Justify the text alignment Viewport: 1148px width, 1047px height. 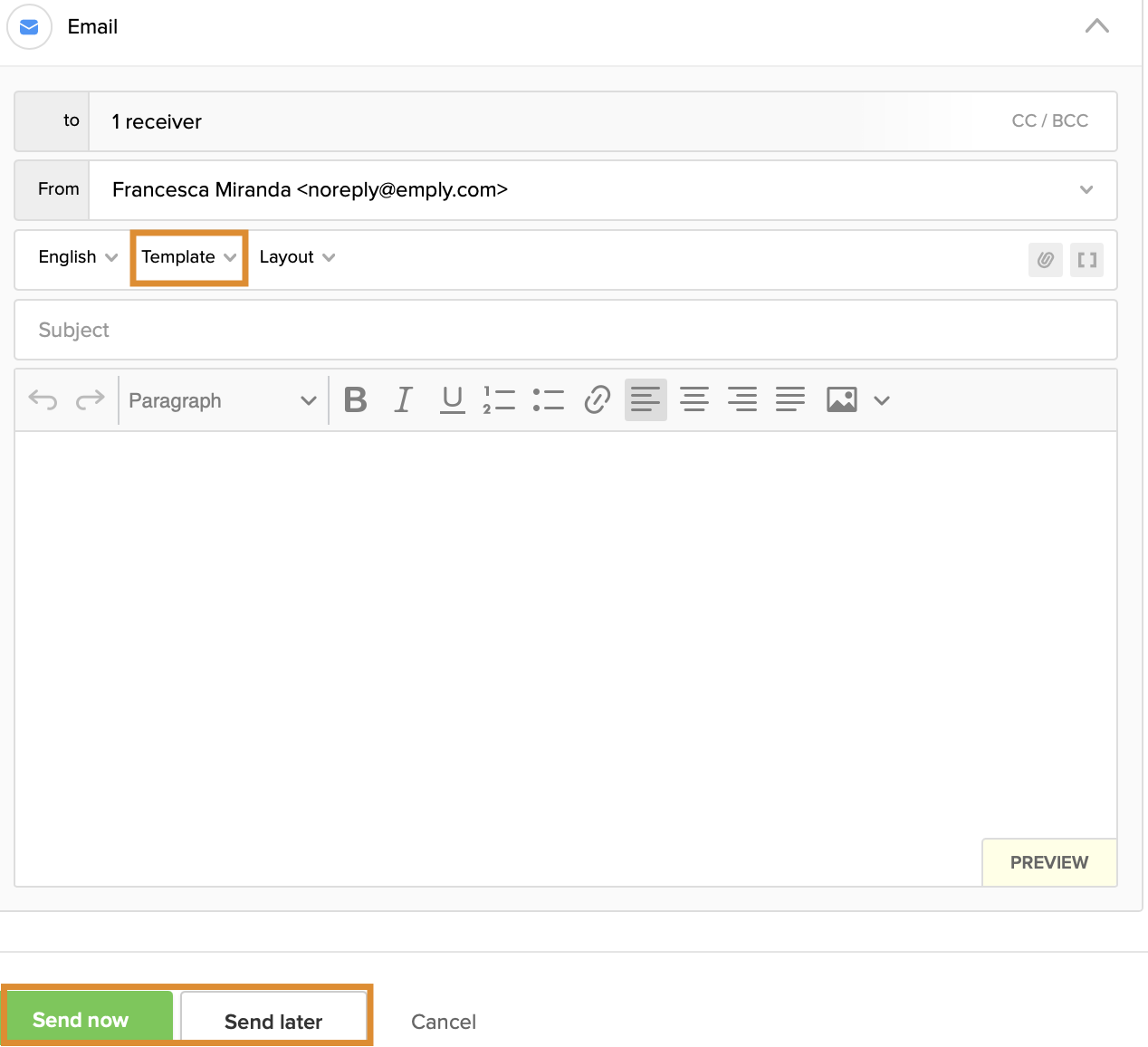click(x=789, y=399)
